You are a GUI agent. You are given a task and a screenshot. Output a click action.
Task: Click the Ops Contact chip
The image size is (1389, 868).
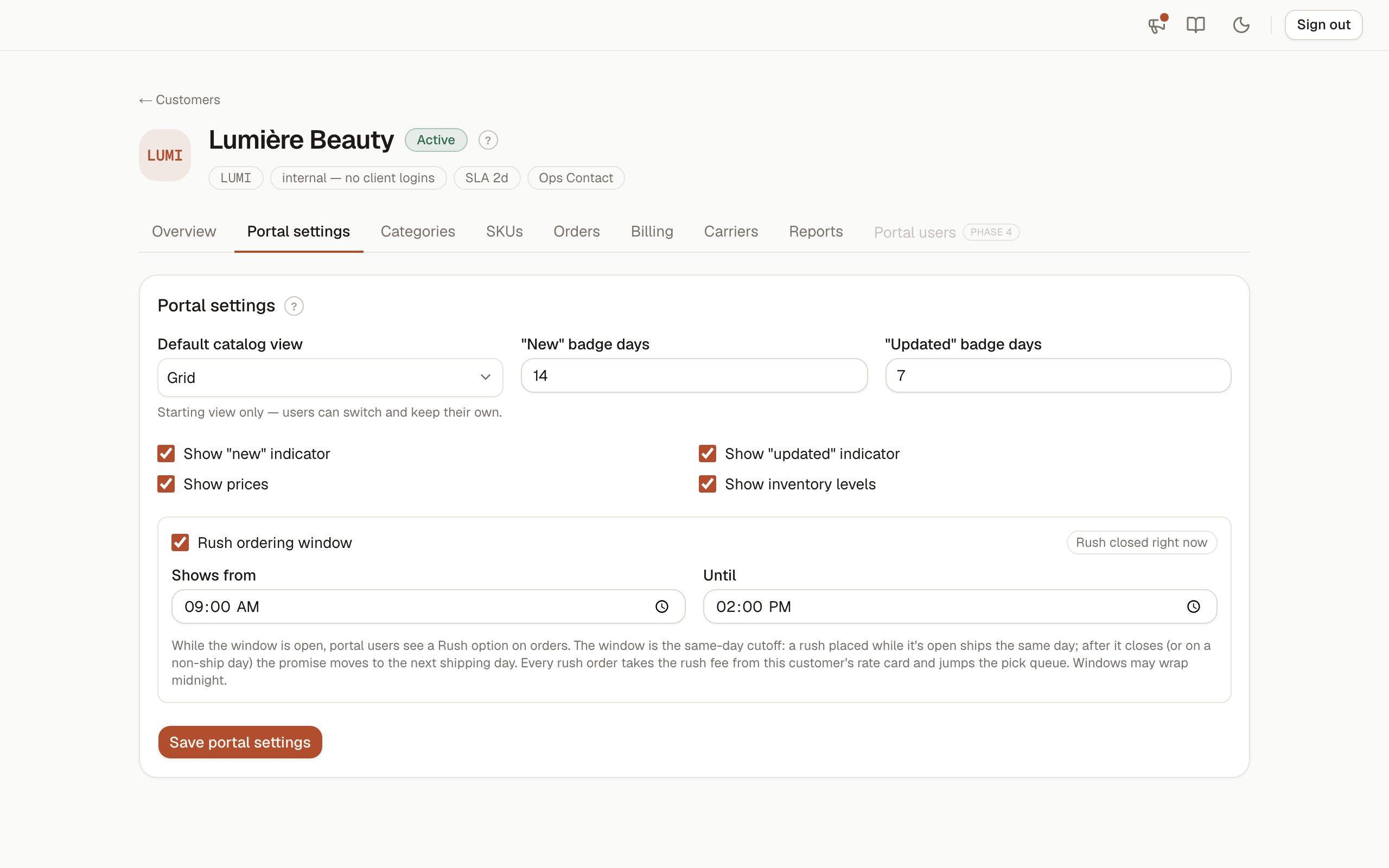point(576,178)
